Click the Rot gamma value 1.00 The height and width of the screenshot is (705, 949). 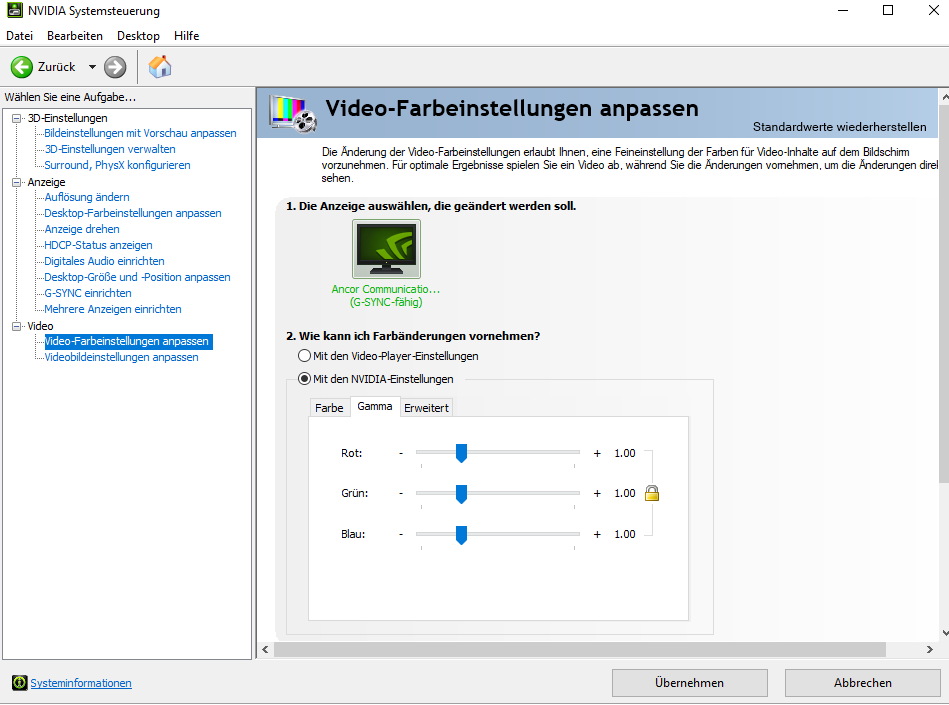[x=625, y=453]
